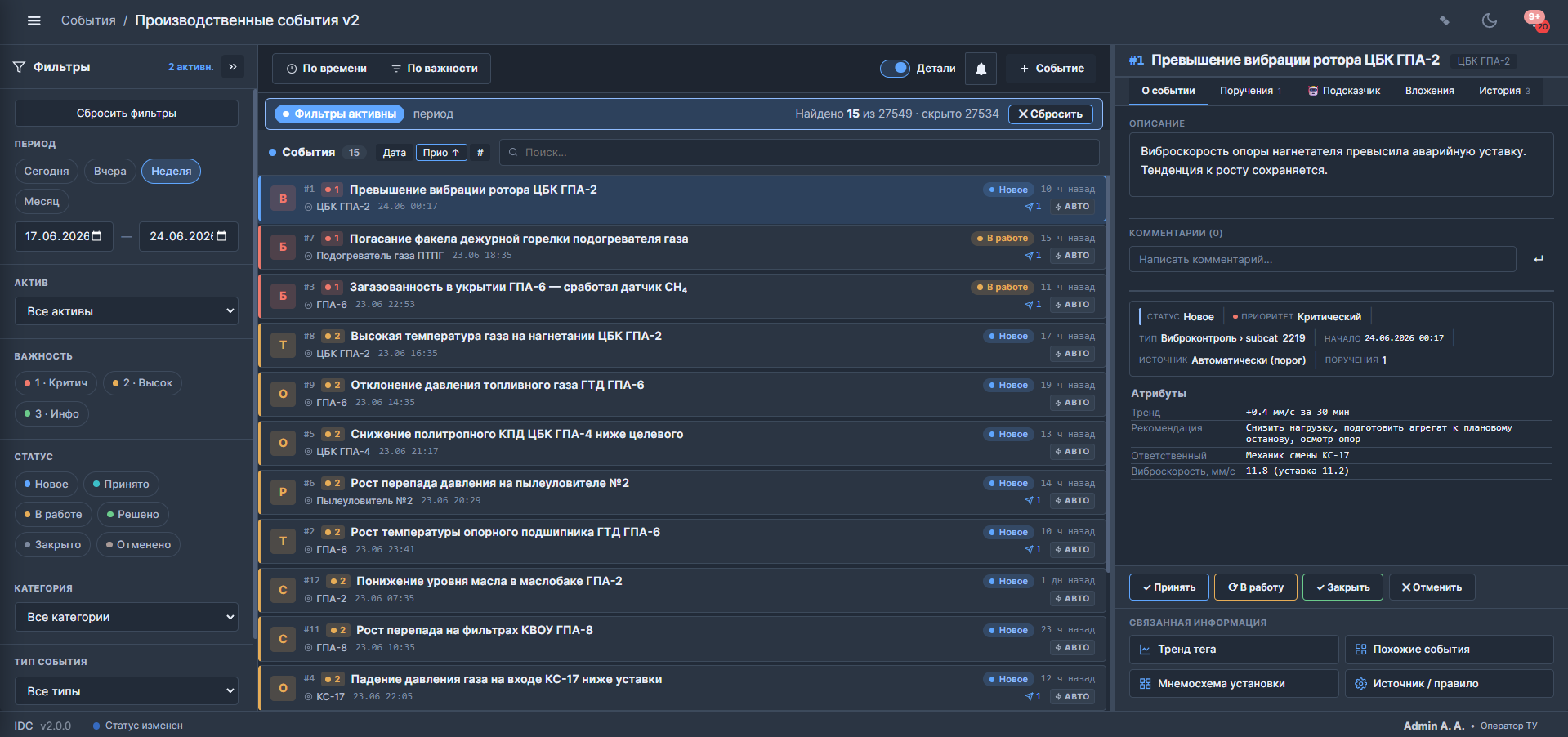Toggle the Новое status filter chip
The width and height of the screenshot is (1568, 737).
(47, 485)
